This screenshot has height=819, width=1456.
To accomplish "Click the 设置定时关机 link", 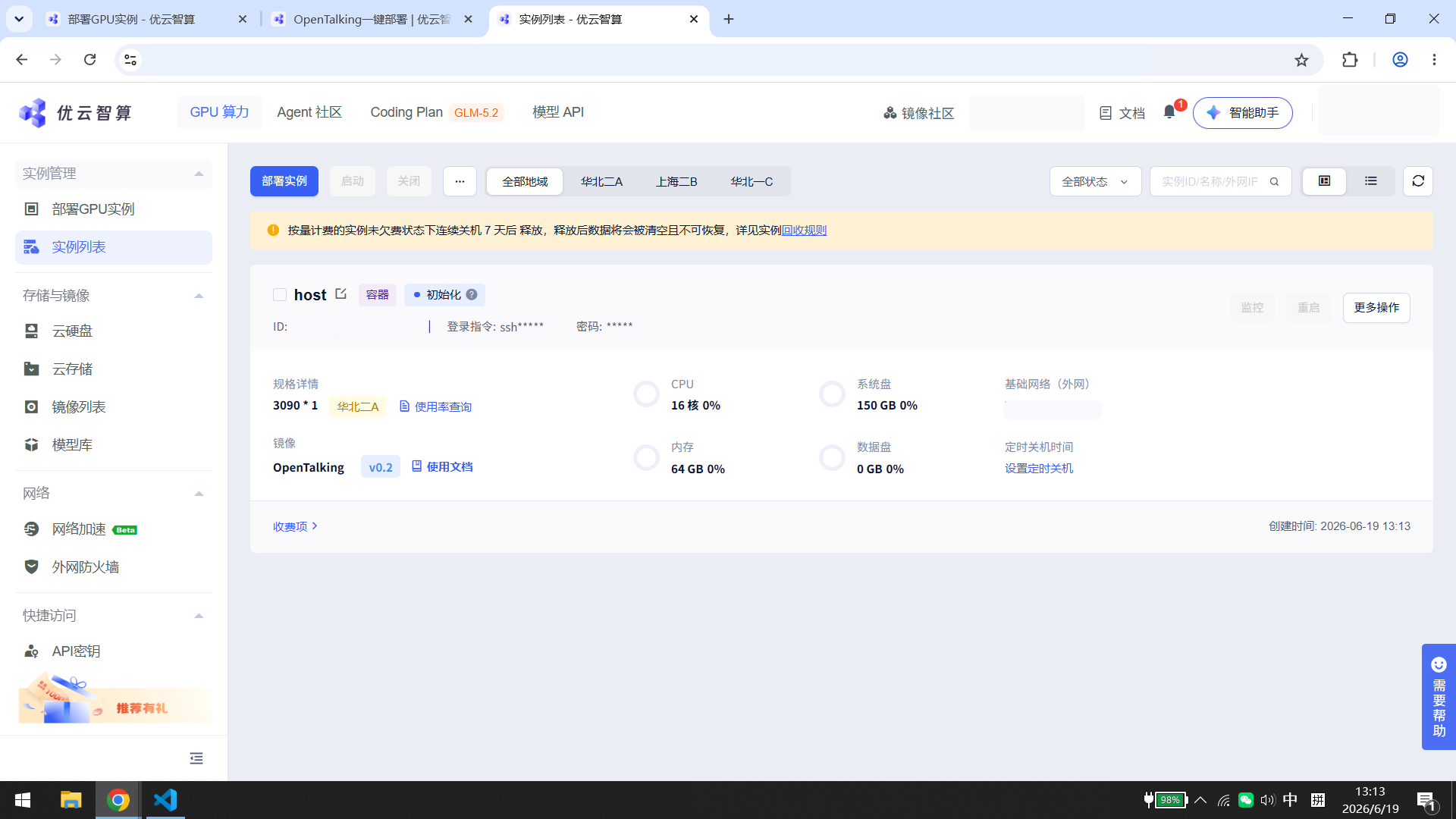I will coord(1039,469).
